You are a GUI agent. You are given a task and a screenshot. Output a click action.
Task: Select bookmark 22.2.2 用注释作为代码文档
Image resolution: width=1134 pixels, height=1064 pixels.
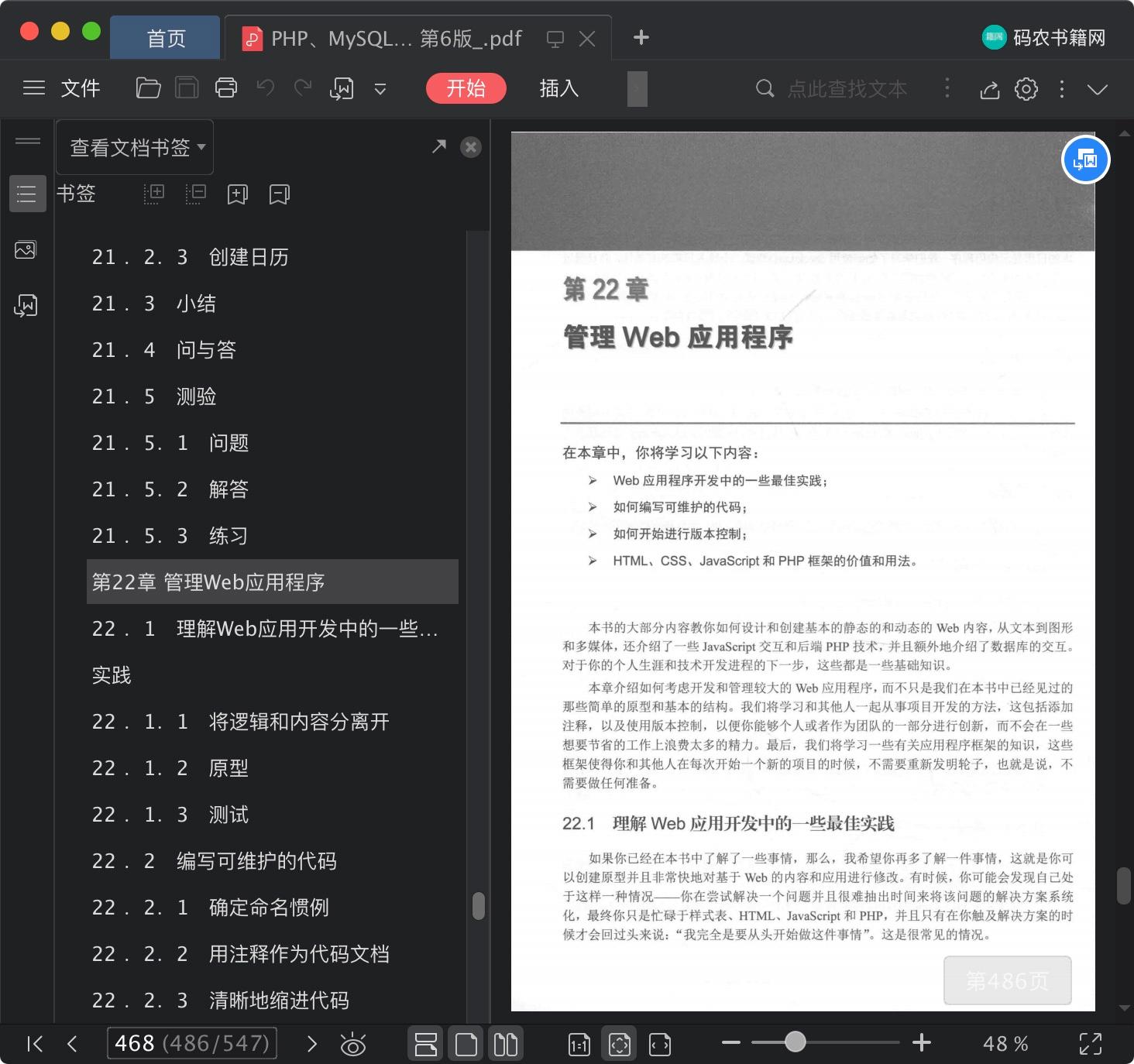click(x=273, y=954)
